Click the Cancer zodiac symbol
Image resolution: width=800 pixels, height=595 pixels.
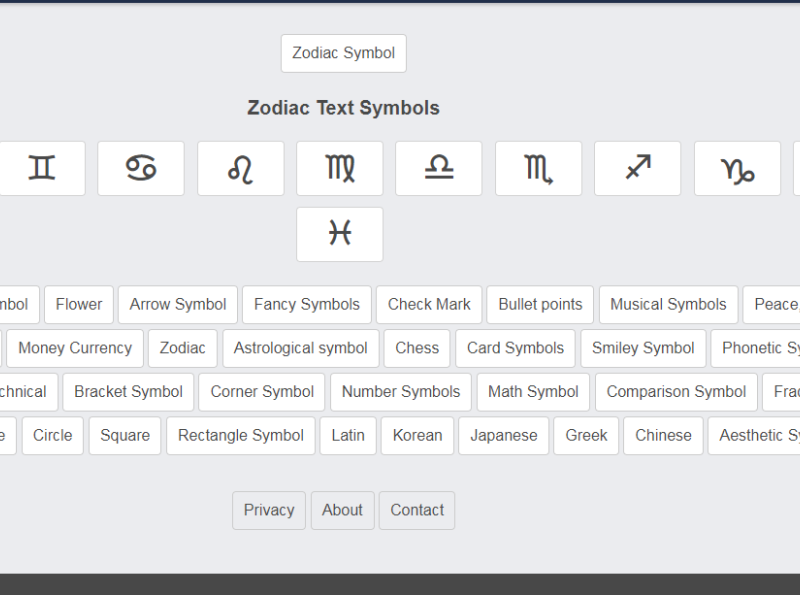click(140, 168)
